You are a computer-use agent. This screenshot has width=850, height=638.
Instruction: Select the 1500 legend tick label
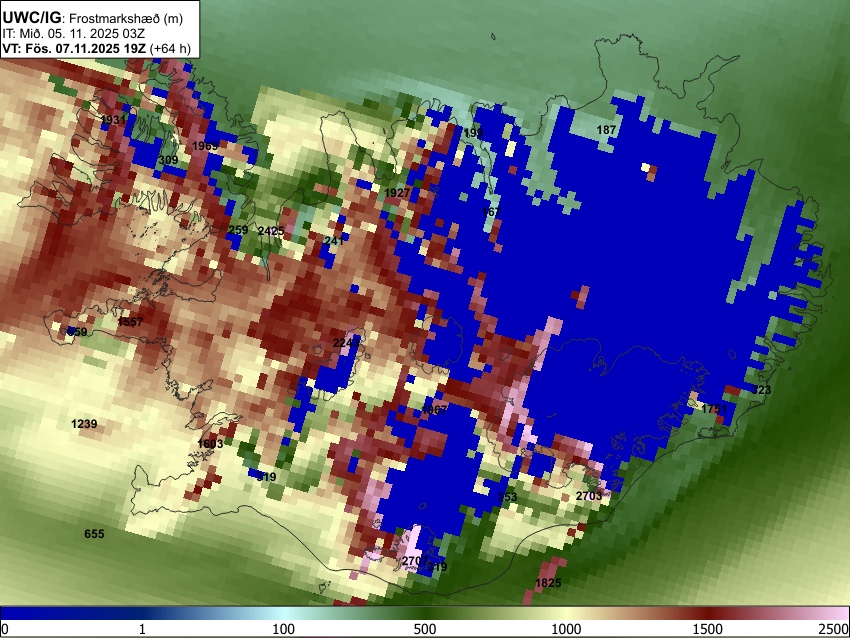[x=708, y=629]
